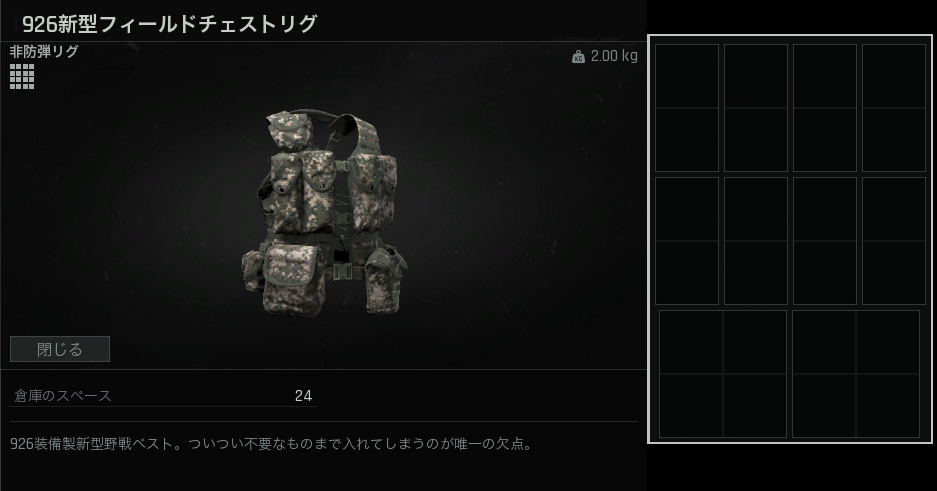
Task: Click the grid layout icon under 非防弾リグ
Action: pyautogui.click(x=22, y=76)
